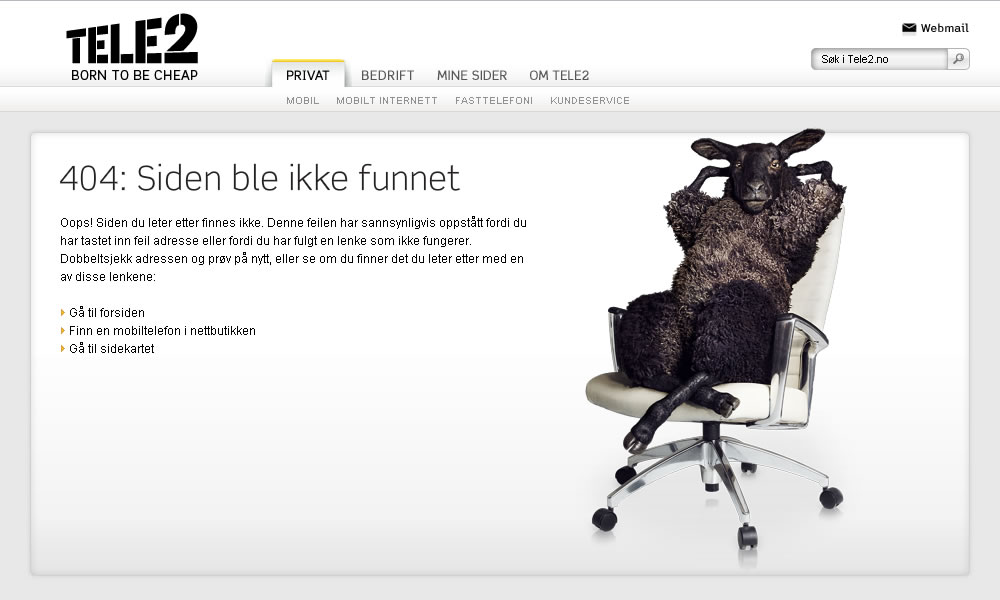Viewport: 1000px width, 600px height.
Task: Open MOBILT INTERNETT submenu item
Action: pyautogui.click(x=386, y=101)
